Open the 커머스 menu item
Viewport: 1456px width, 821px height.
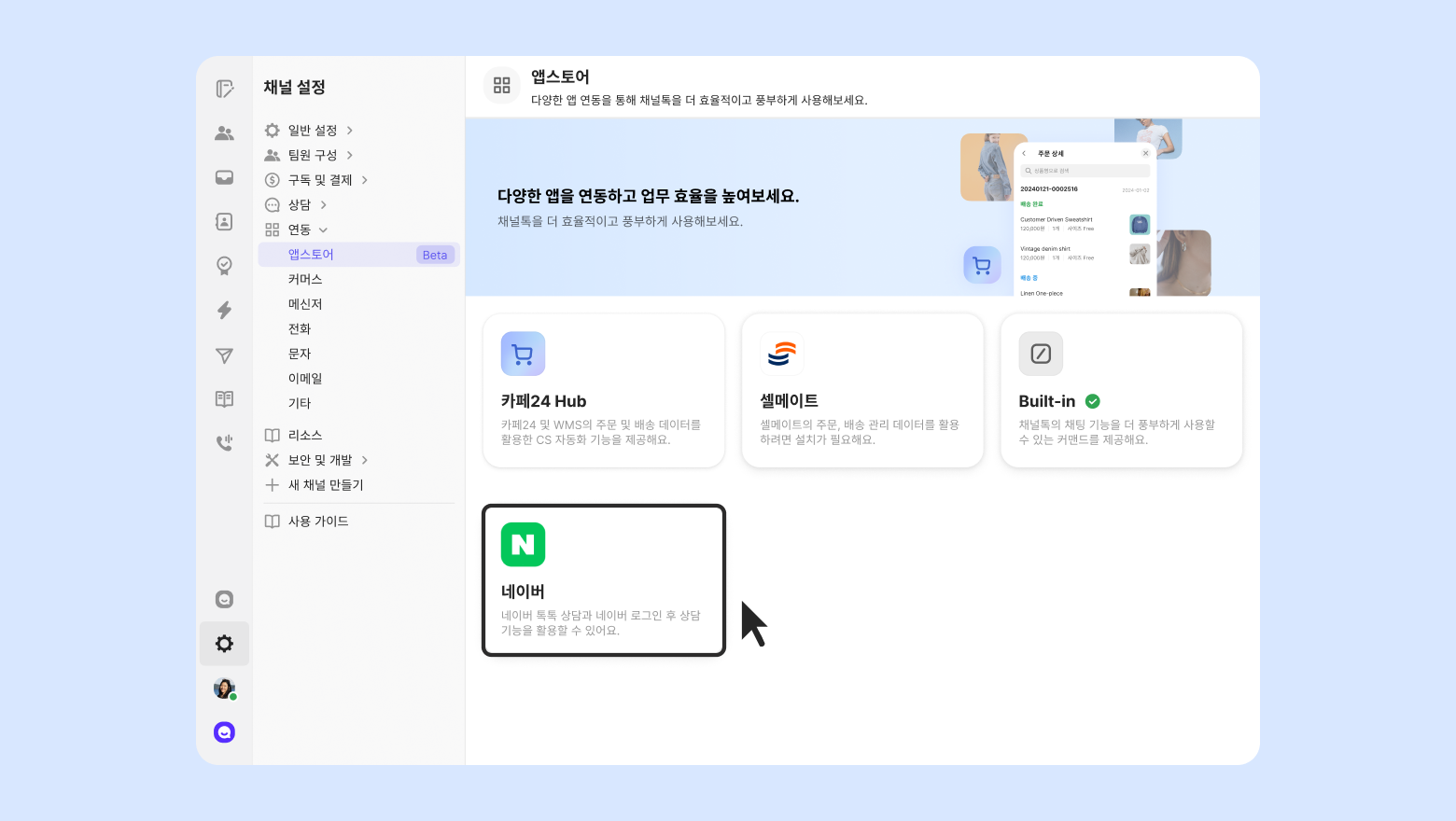(305, 279)
